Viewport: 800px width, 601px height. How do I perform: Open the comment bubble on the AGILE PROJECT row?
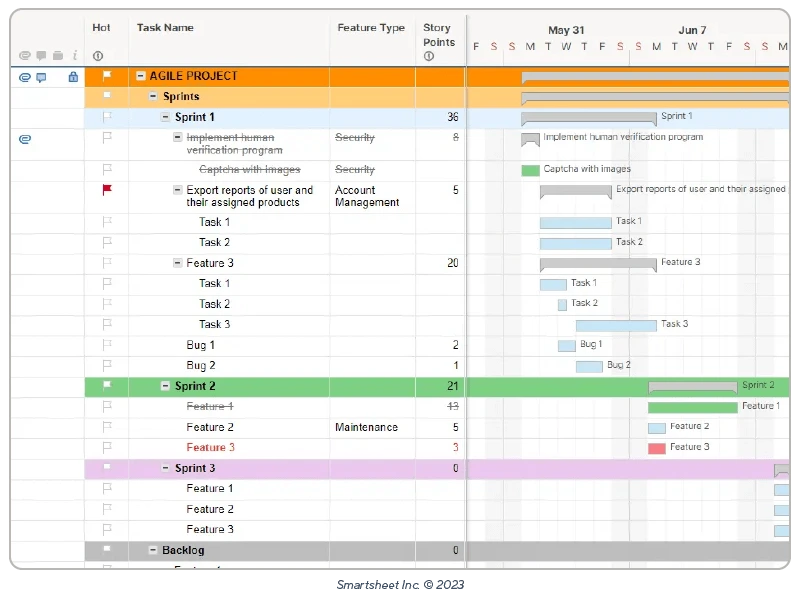41,75
